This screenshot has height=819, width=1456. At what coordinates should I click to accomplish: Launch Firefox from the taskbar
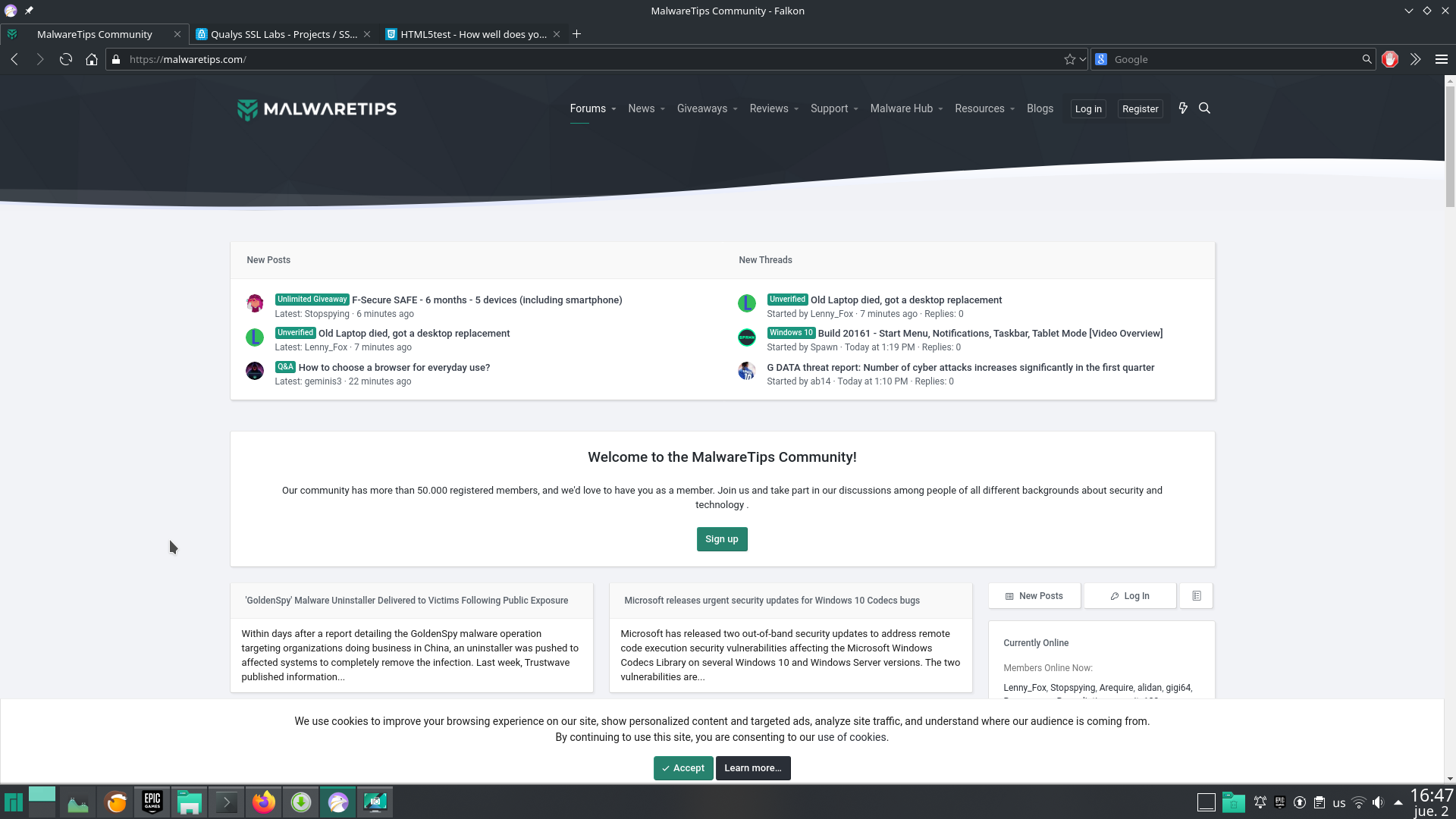(x=264, y=802)
